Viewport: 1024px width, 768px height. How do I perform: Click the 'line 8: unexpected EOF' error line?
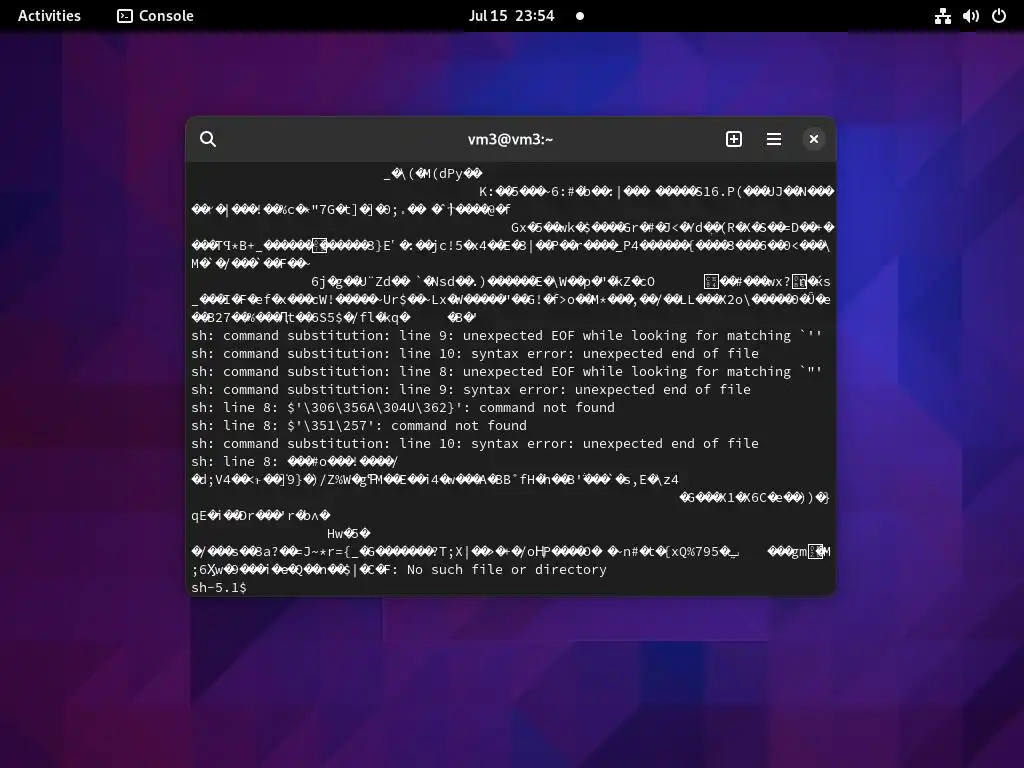[507, 372]
